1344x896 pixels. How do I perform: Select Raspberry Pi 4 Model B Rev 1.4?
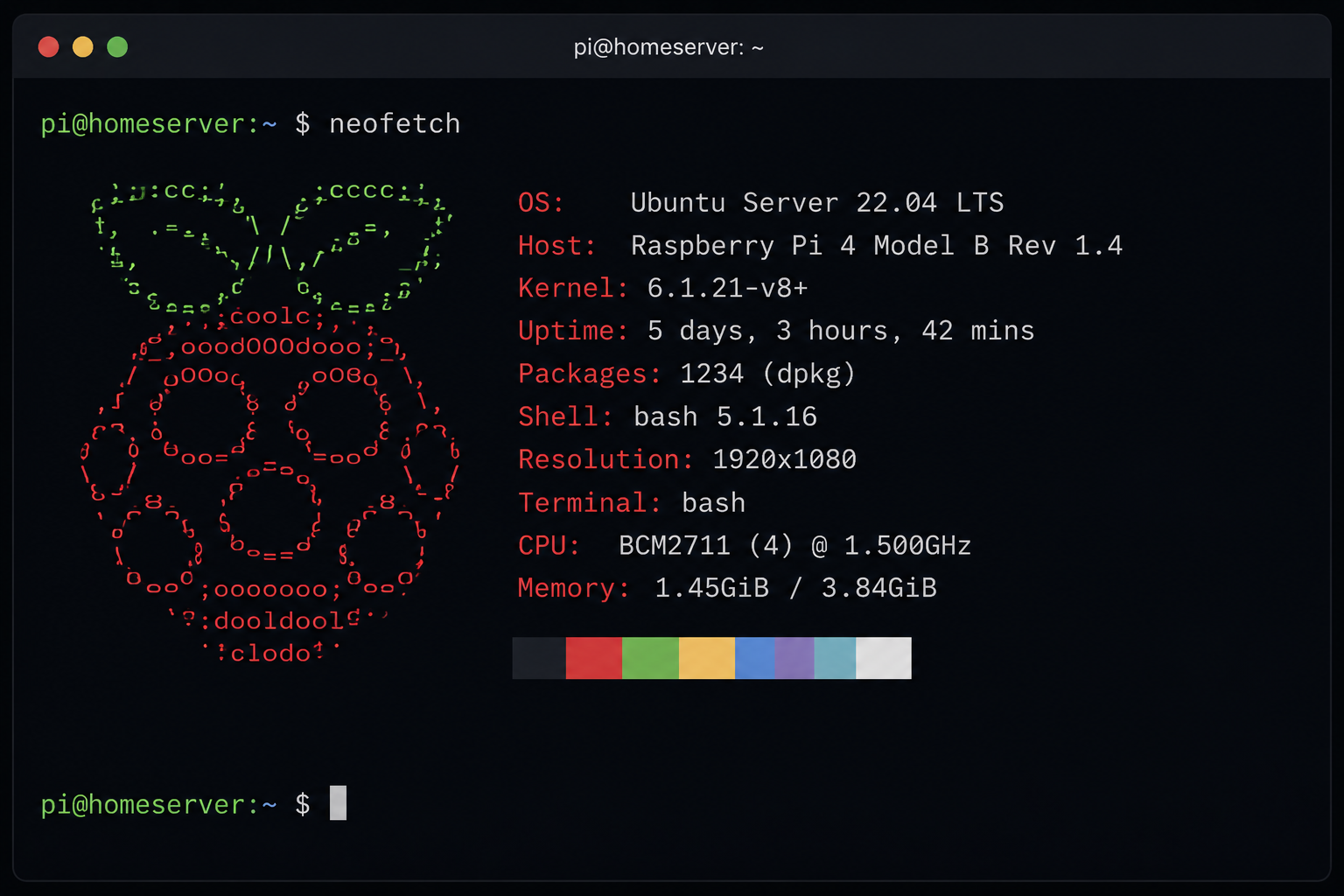(877, 245)
